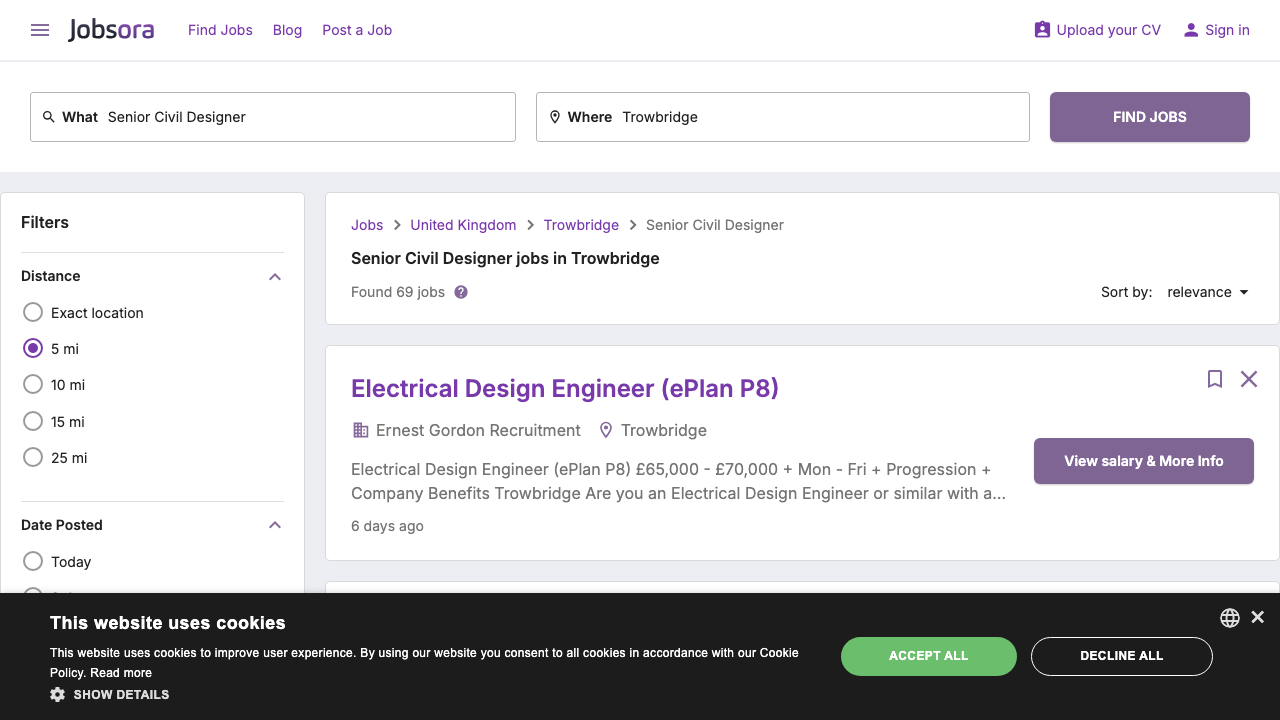Open the Trowbridge breadcrumb link
This screenshot has height=720, width=1280.
click(581, 225)
